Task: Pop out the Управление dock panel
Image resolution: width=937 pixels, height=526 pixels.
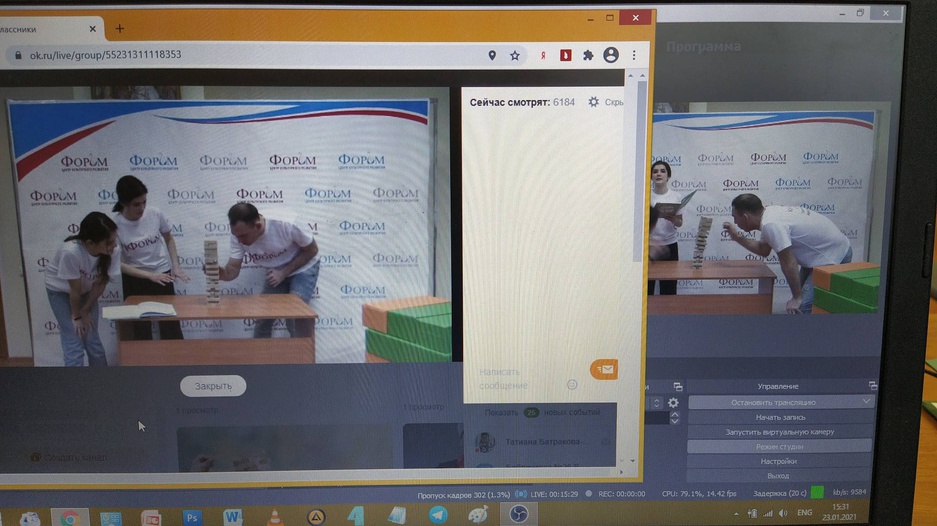Action: [x=873, y=386]
